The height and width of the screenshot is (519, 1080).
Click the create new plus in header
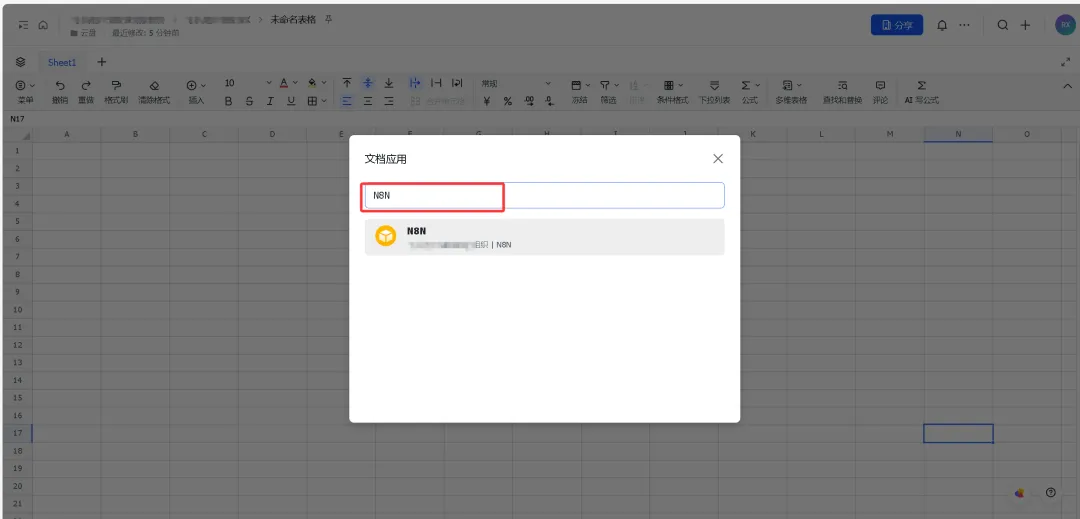coord(1026,25)
